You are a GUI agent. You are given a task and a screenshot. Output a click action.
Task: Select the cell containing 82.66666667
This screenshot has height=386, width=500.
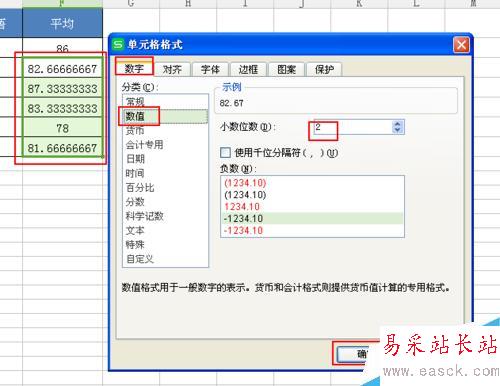pyautogui.click(x=62, y=69)
